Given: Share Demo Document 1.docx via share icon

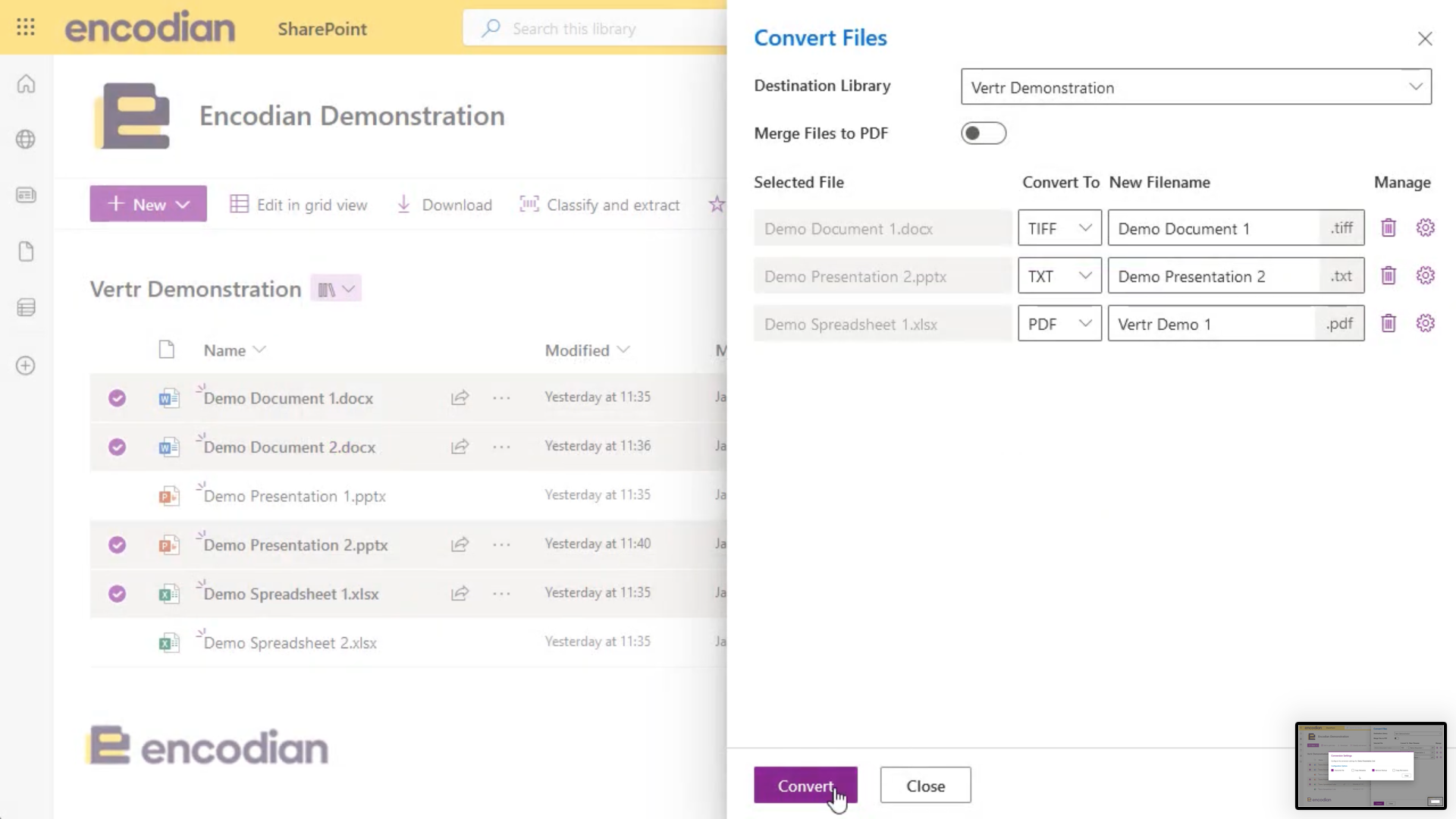Looking at the screenshot, I should [460, 397].
